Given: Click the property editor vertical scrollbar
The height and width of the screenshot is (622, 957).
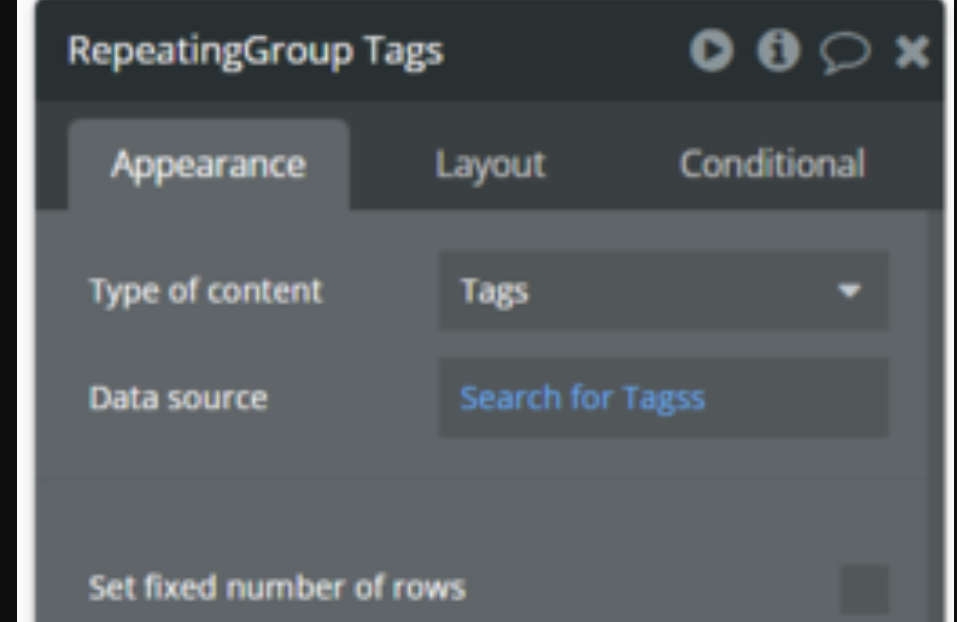Looking at the screenshot, I should [935, 415].
